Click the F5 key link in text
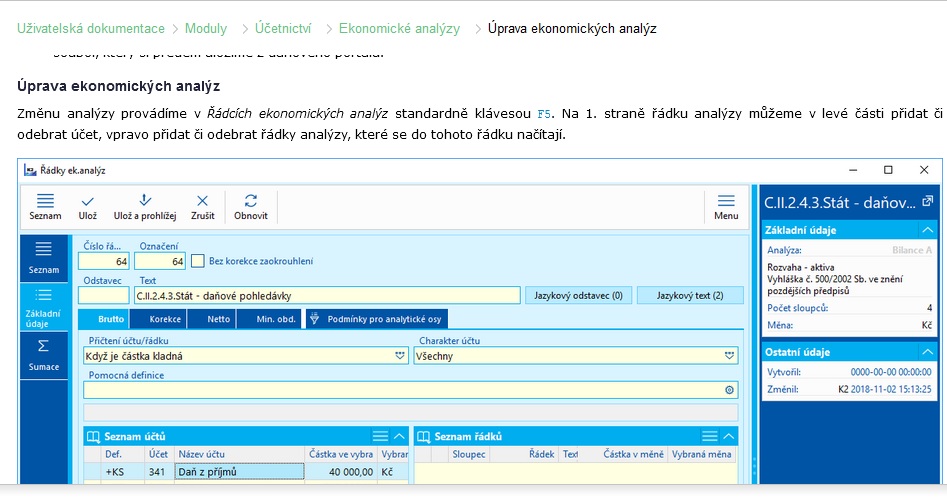 544,114
